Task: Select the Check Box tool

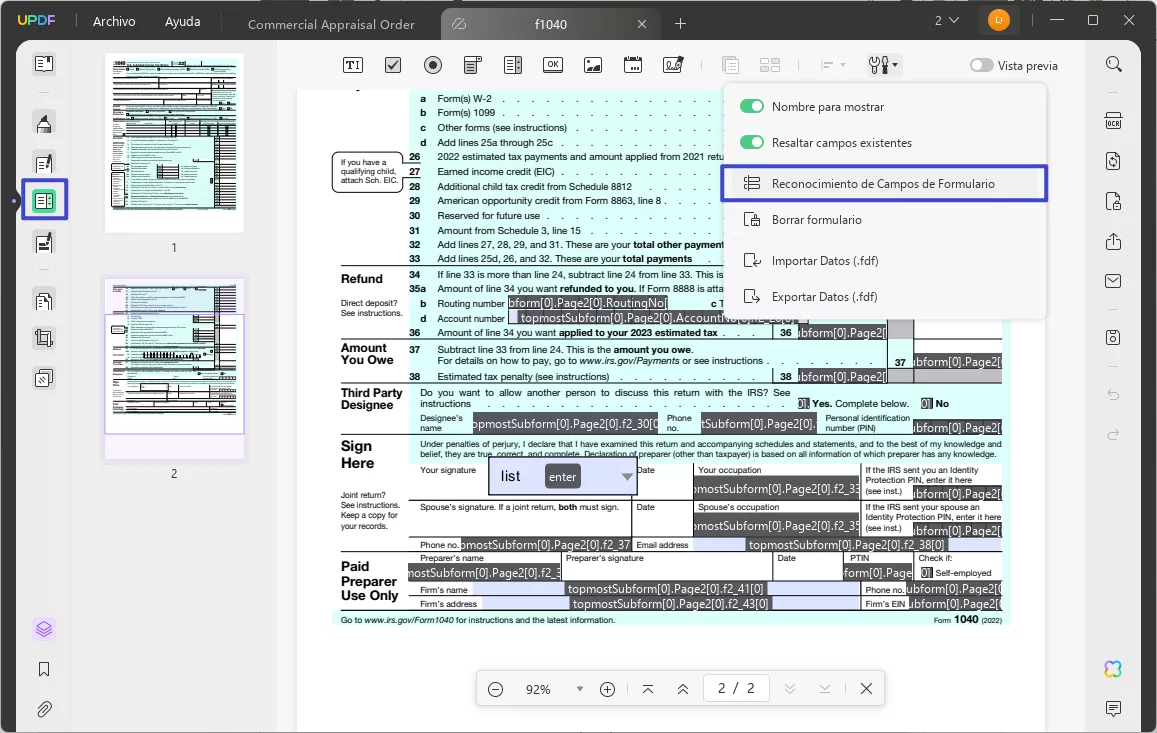Action: 393,65
